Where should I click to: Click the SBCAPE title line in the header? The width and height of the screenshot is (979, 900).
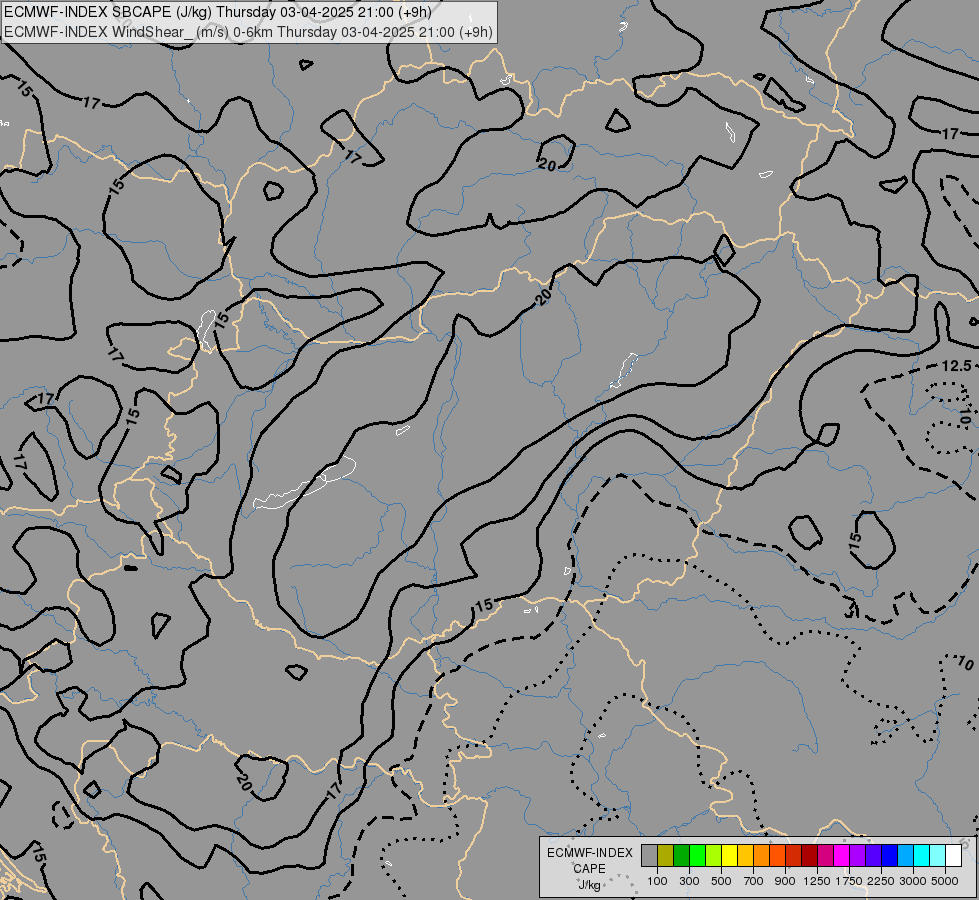(x=218, y=12)
